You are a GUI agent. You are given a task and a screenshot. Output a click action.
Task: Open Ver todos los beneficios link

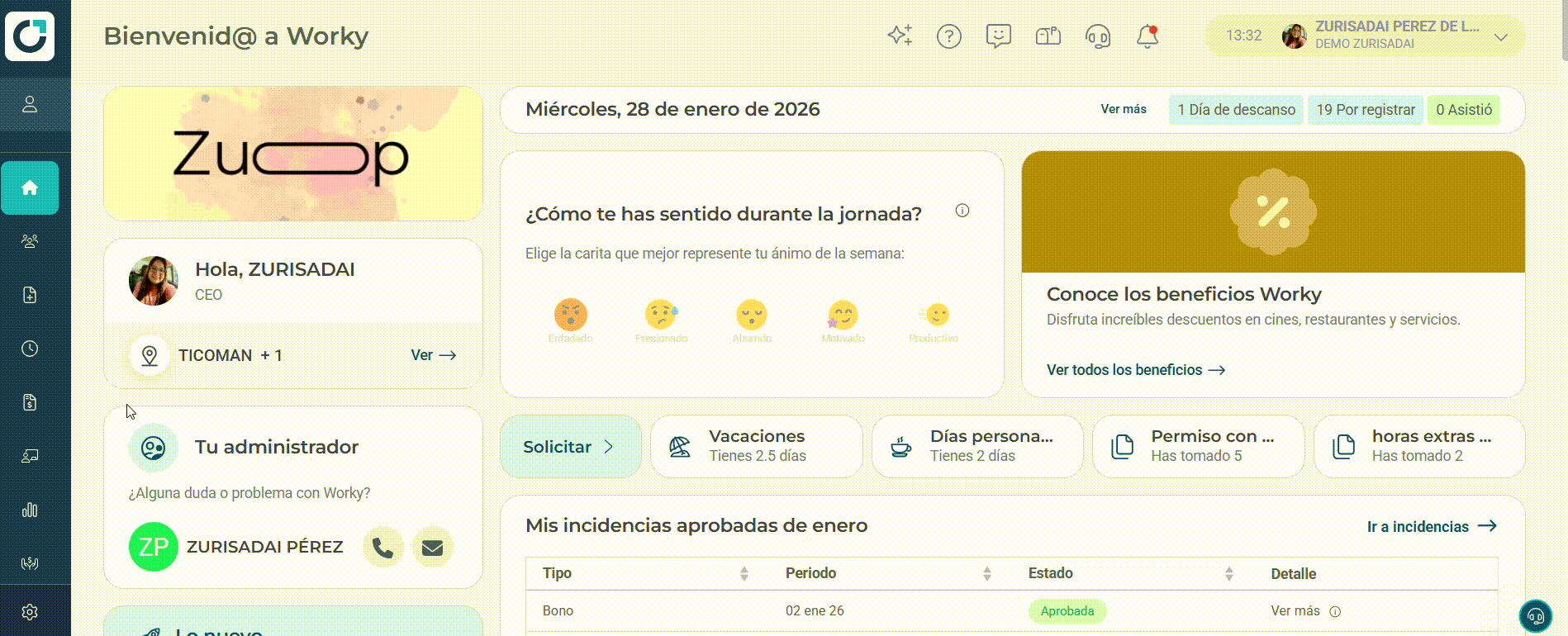tap(1136, 370)
